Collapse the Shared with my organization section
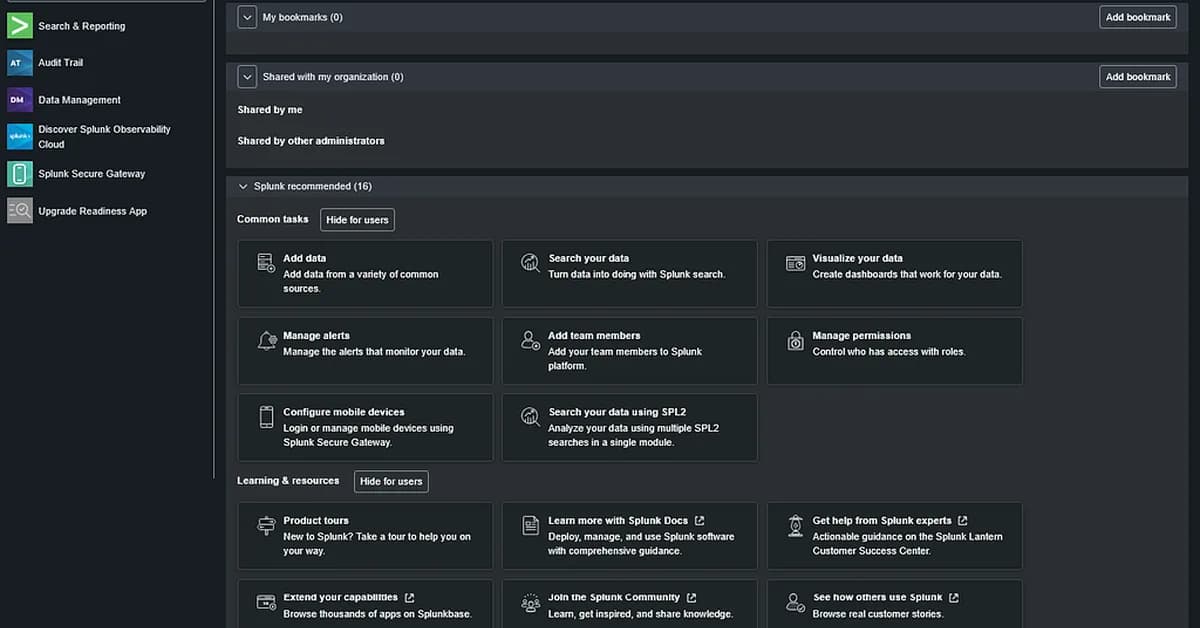Viewport: 1200px width, 628px height. (247, 77)
